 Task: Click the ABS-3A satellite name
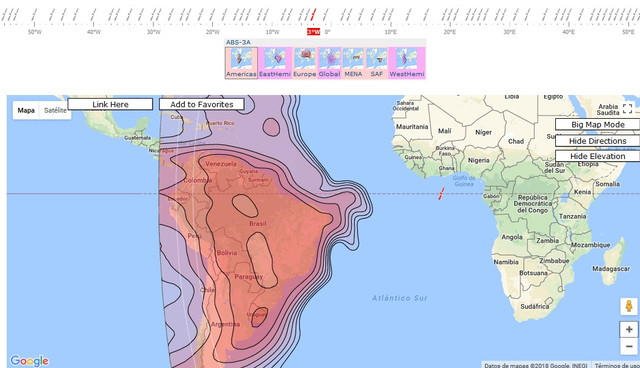238,42
